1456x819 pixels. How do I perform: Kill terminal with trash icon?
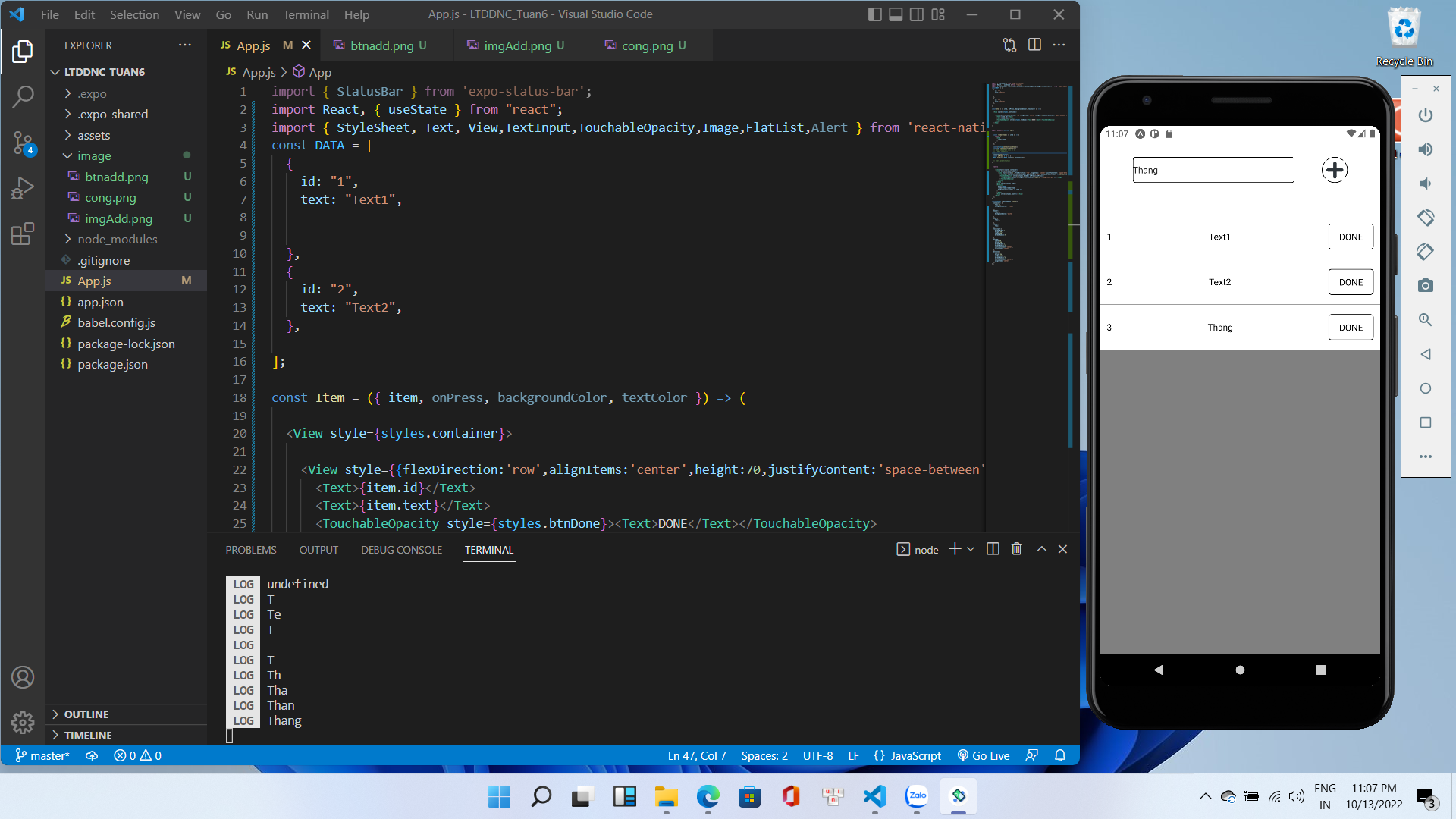1017,549
